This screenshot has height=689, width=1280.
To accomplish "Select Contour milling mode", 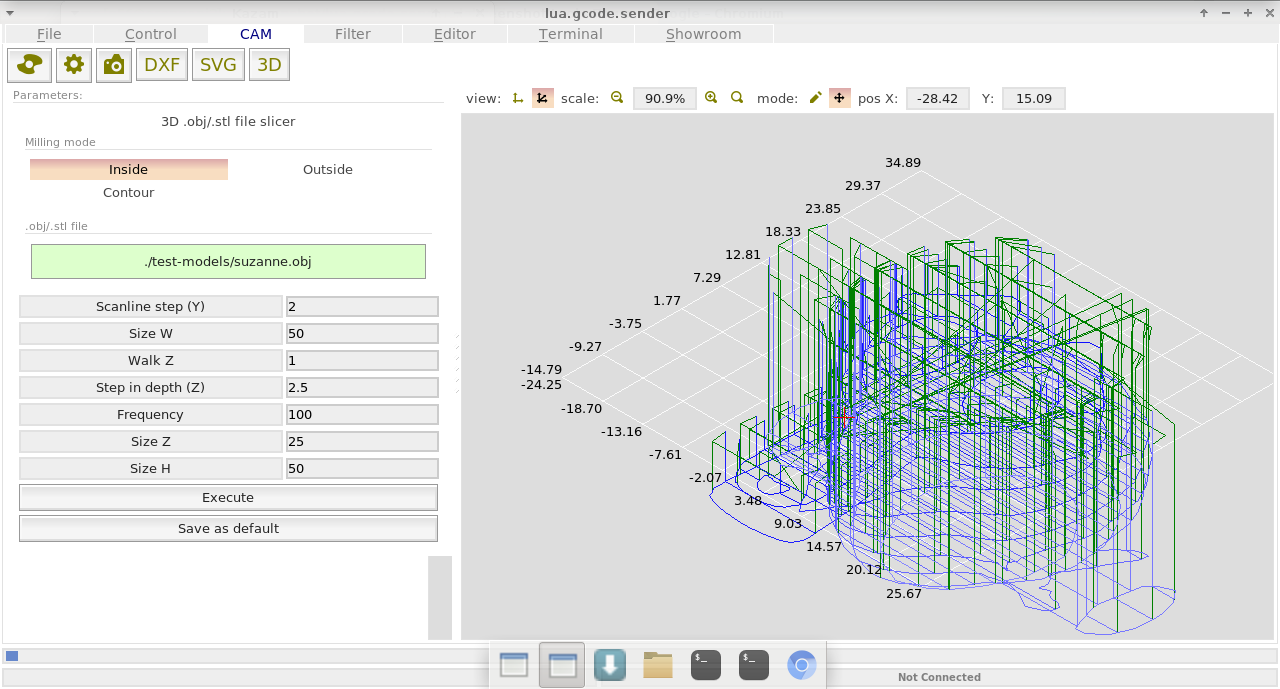I will [x=129, y=193].
